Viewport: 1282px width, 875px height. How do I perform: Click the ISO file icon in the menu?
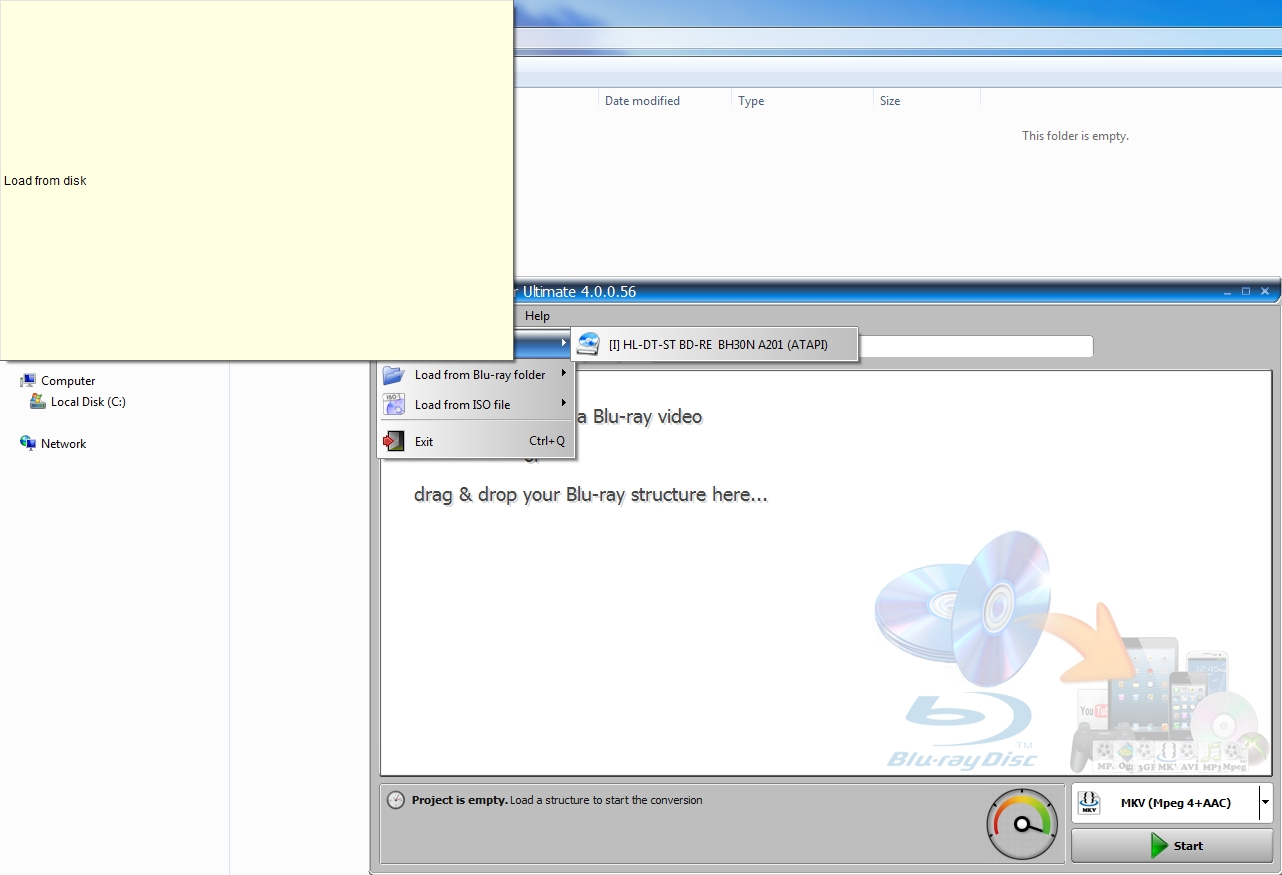point(394,405)
